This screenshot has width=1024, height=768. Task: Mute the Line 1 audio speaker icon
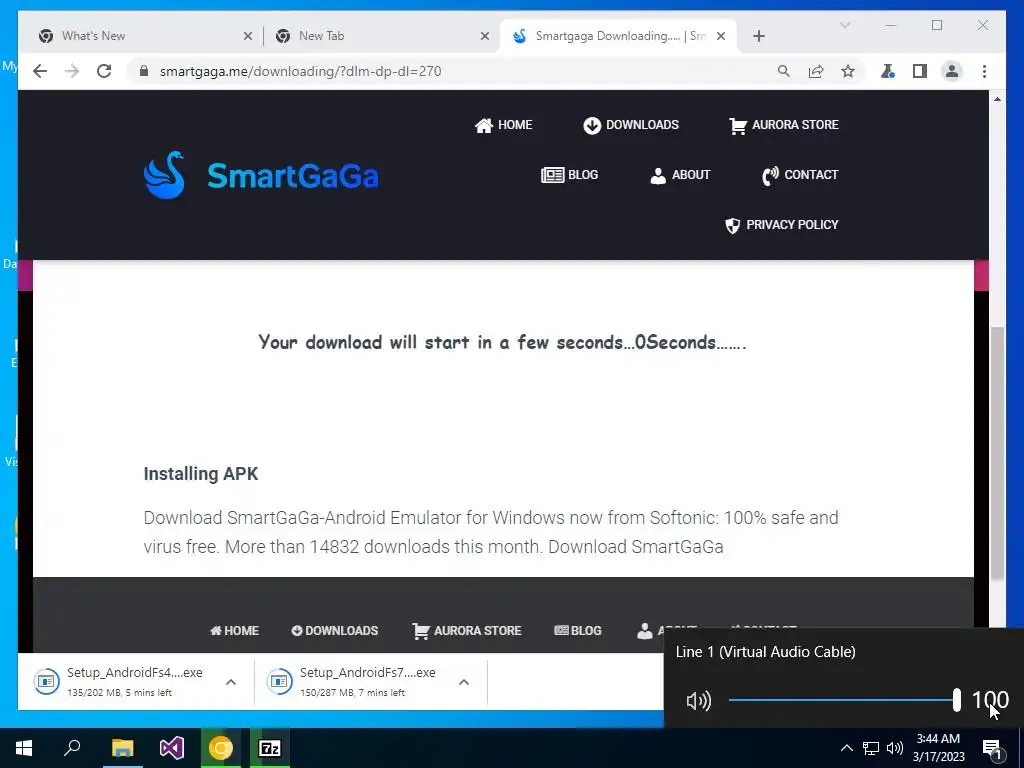point(699,701)
